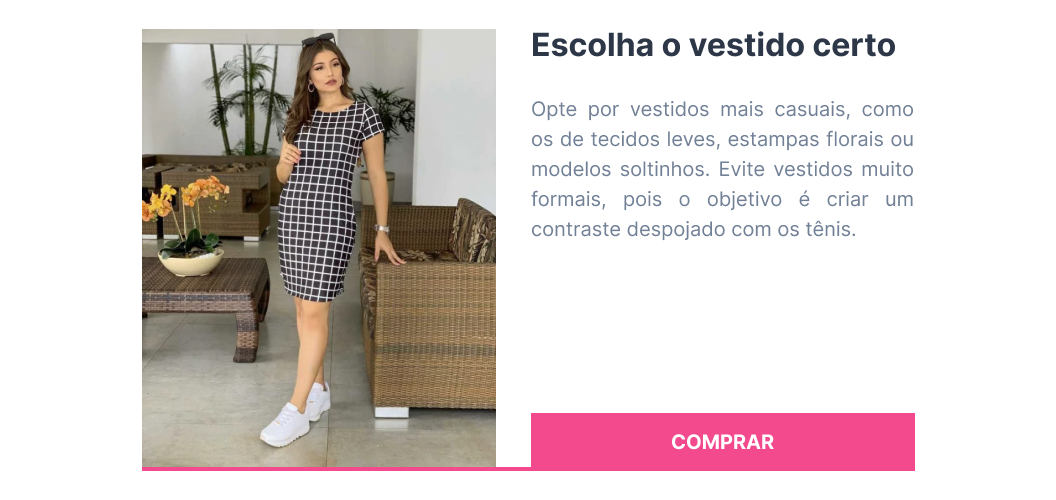The width and height of the screenshot is (1056, 500).
Task: Click the tall palm plant behind the model
Action: pyautogui.click(x=247, y=100)
